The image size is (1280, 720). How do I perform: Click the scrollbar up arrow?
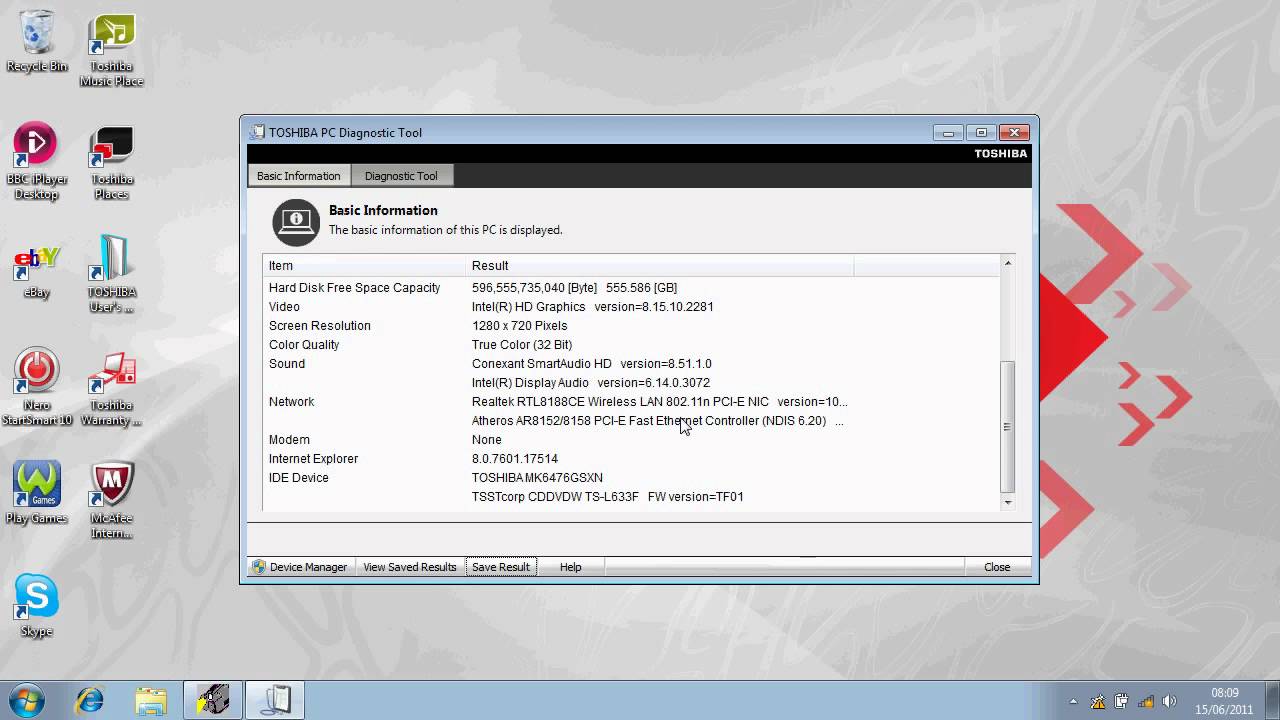pyautogui.click(x=1008, y=263)
